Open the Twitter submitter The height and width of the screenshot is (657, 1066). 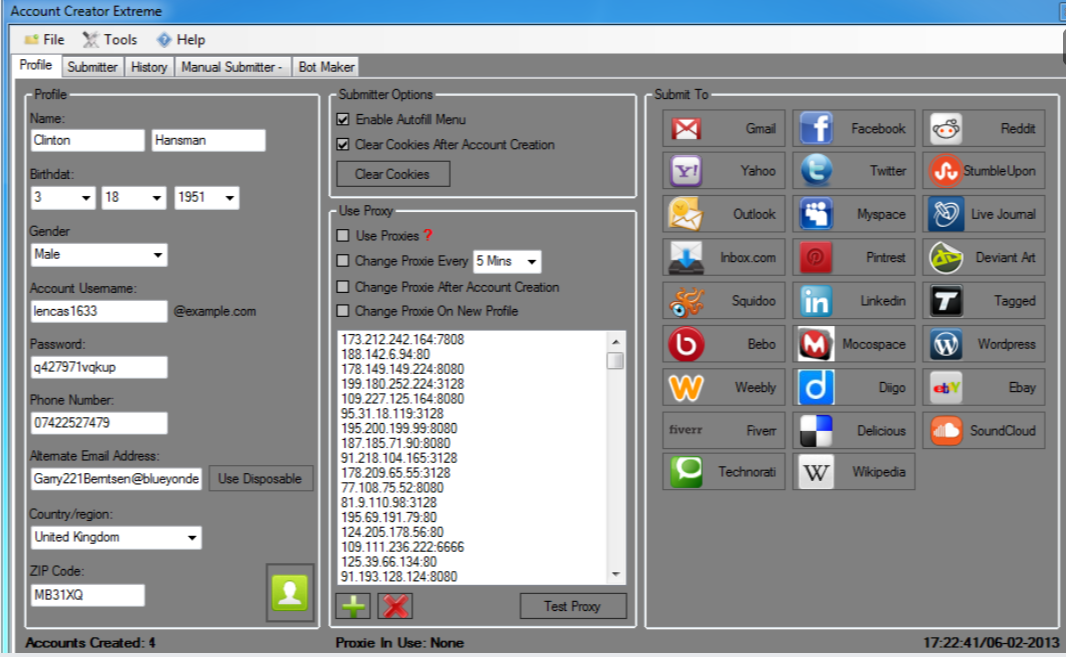tap(853, 171)
